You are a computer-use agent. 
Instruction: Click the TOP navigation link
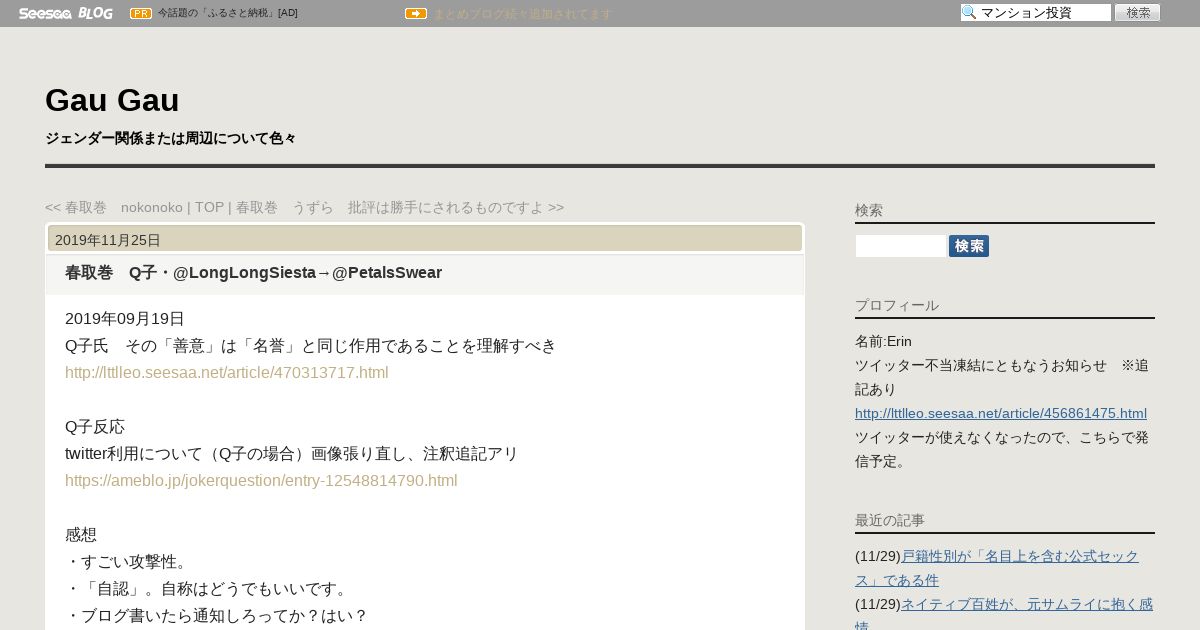click(x=209, y=207)
